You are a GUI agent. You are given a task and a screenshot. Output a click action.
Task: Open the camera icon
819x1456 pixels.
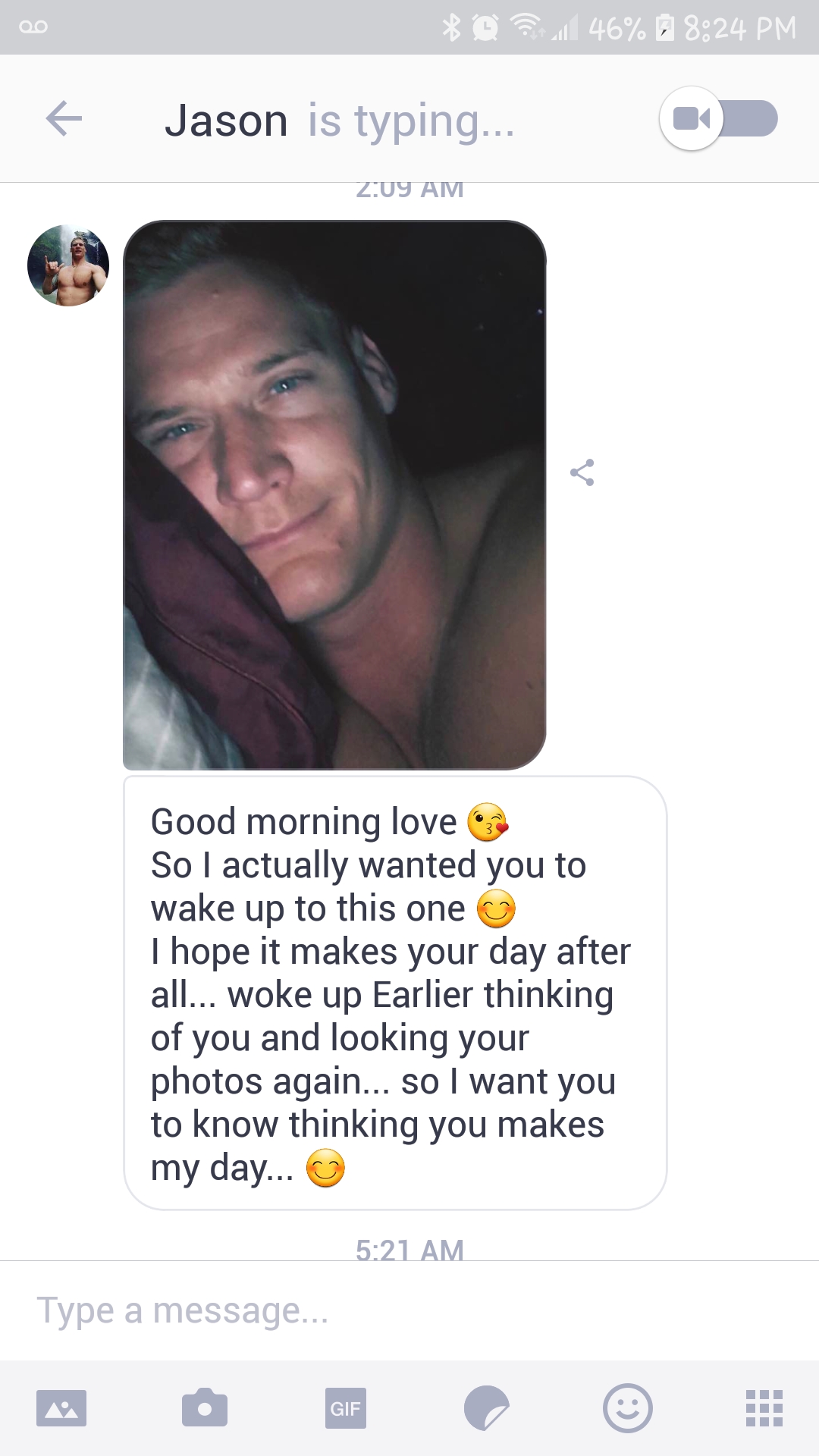click(x=205, y=1407)
